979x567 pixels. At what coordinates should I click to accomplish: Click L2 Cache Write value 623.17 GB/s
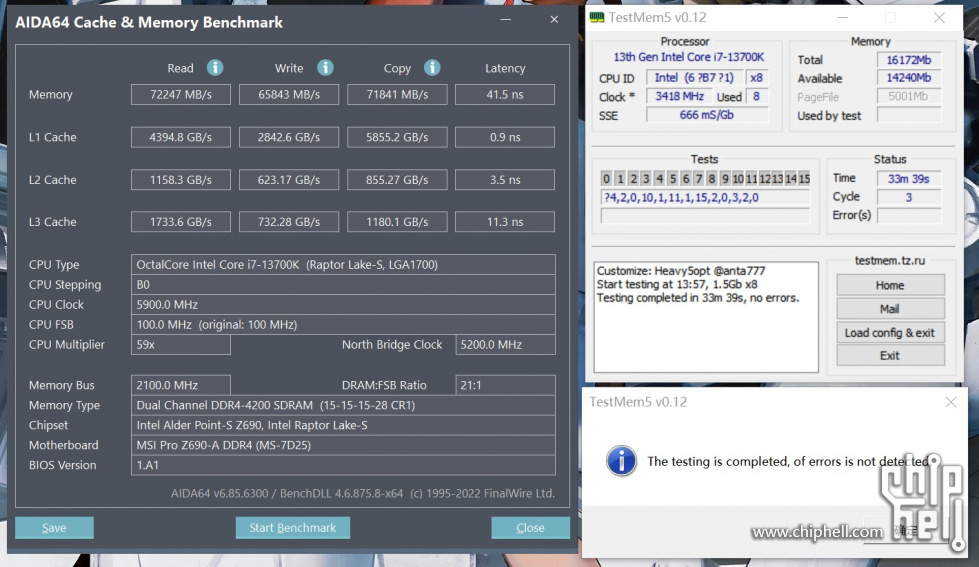click(288, 179)
